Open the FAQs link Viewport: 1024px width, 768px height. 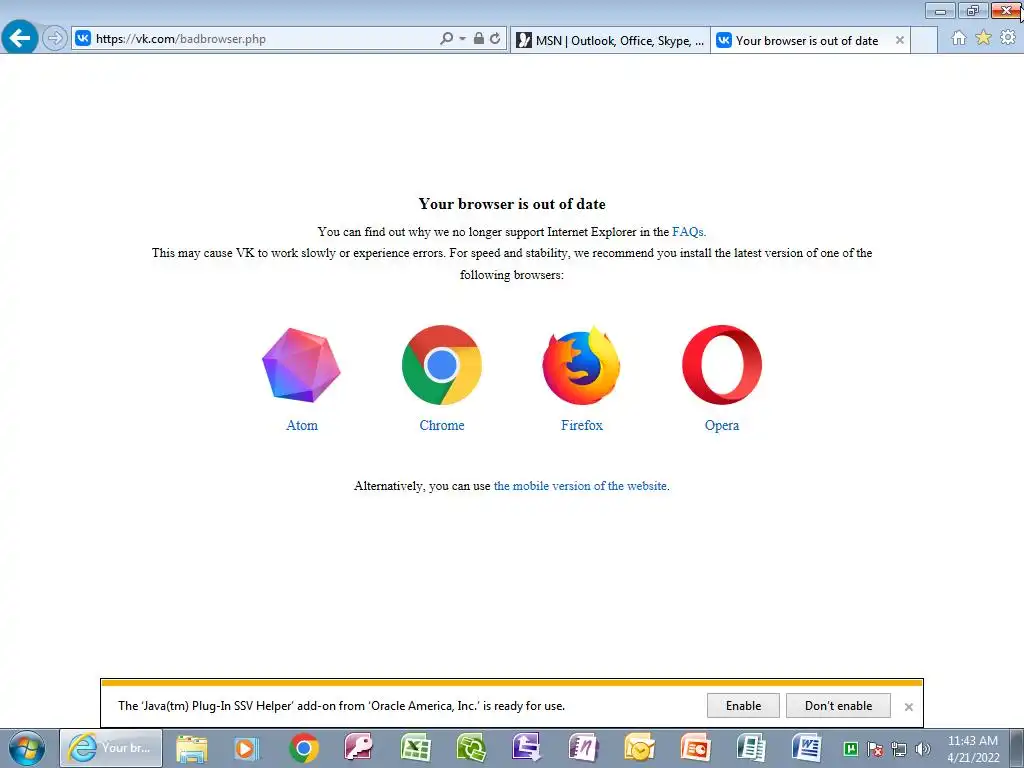[x=688, y=232]
